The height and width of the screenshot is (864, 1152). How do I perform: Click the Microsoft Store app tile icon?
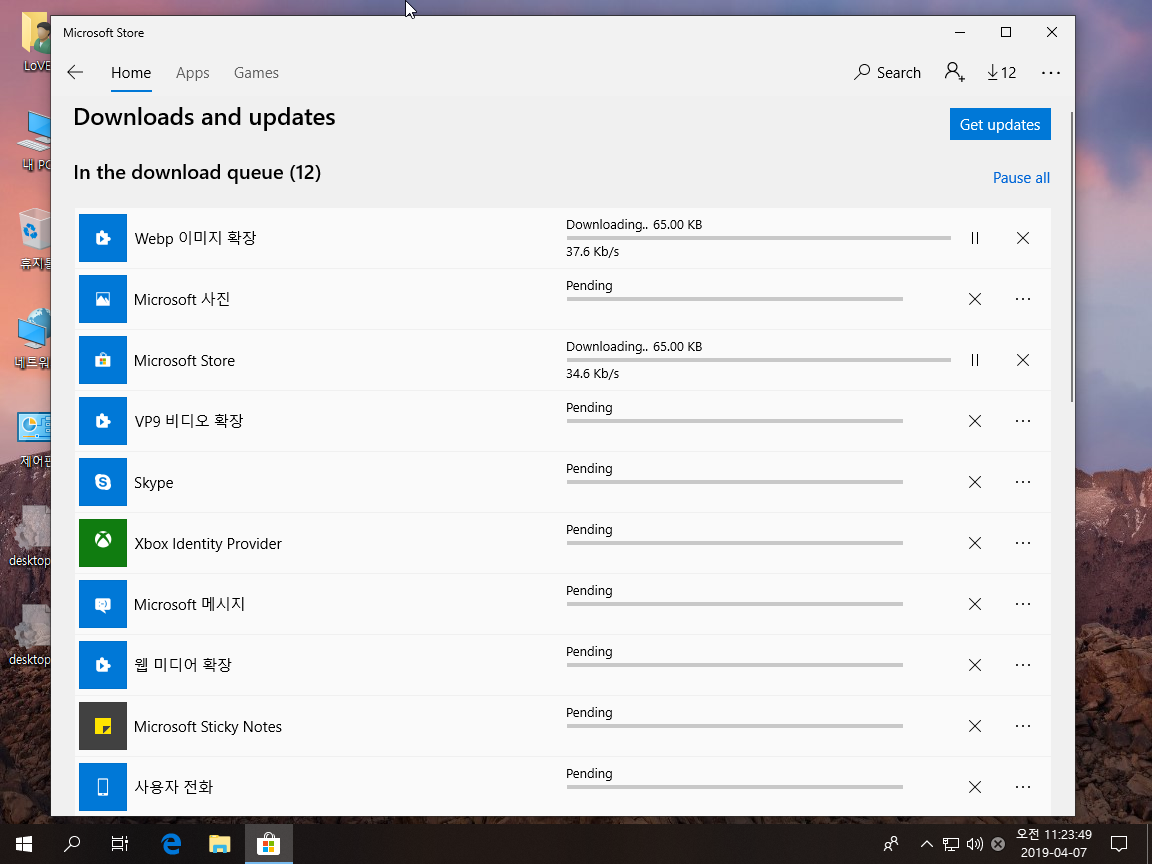tap(103, 360)
